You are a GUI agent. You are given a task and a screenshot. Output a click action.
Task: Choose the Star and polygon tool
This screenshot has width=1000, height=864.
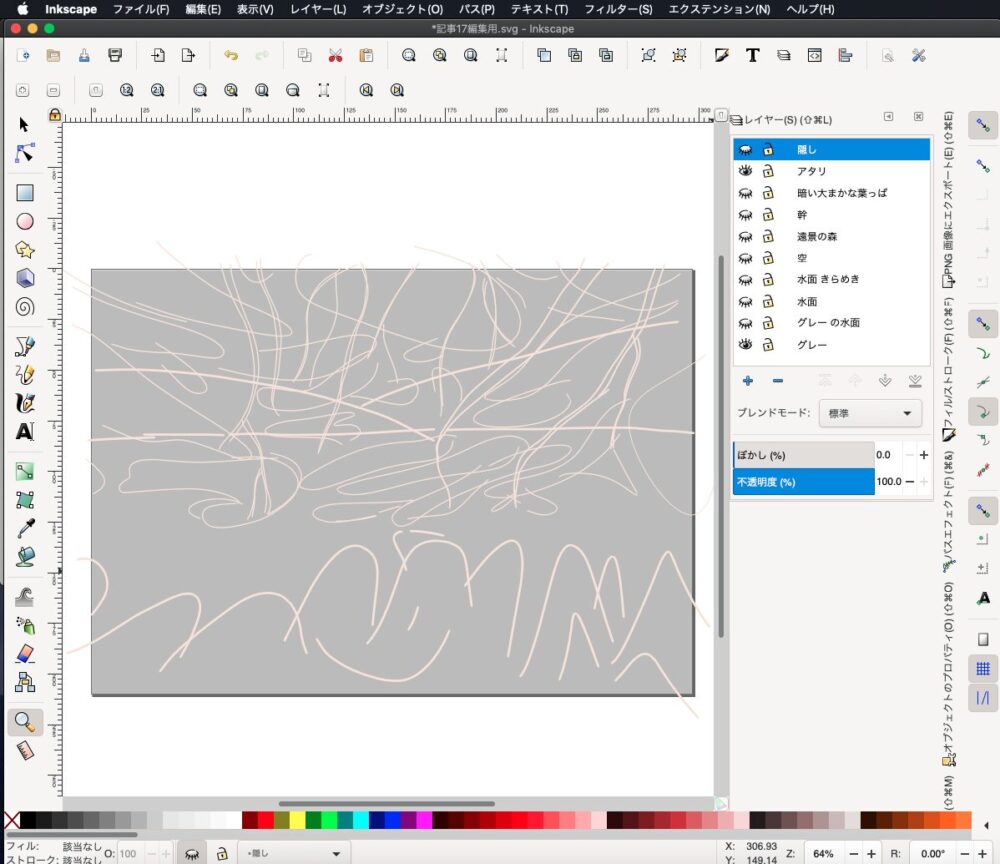point(25,250)
